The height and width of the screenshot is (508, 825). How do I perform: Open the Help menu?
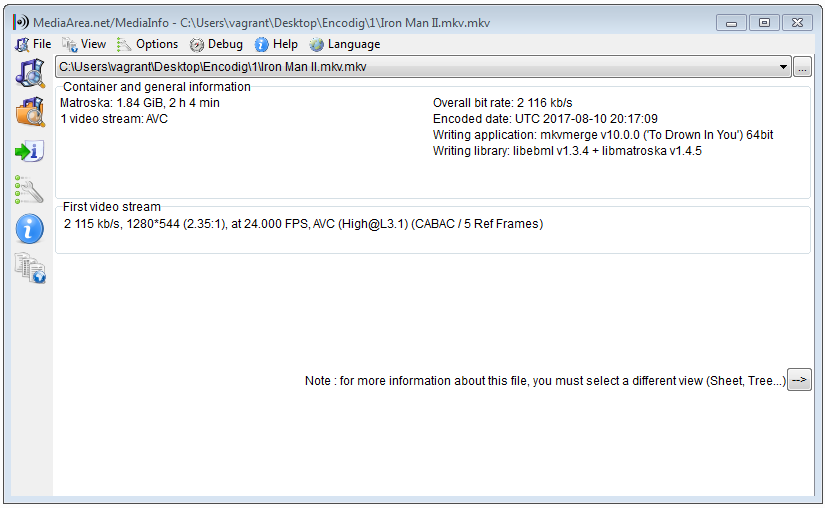(x=276, y=44)
